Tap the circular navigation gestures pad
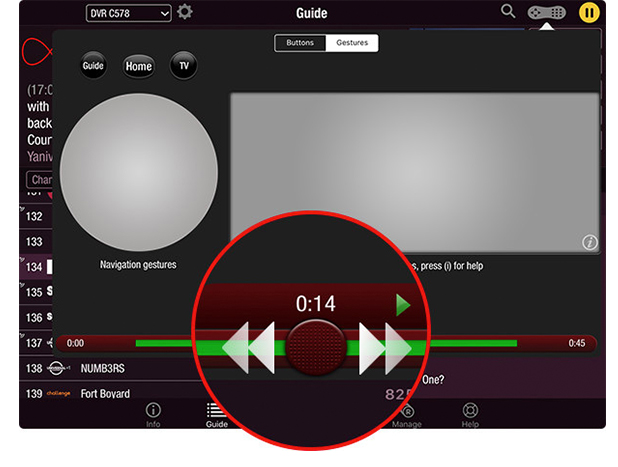This screenshot has height=467, width=618. [139, 172]
